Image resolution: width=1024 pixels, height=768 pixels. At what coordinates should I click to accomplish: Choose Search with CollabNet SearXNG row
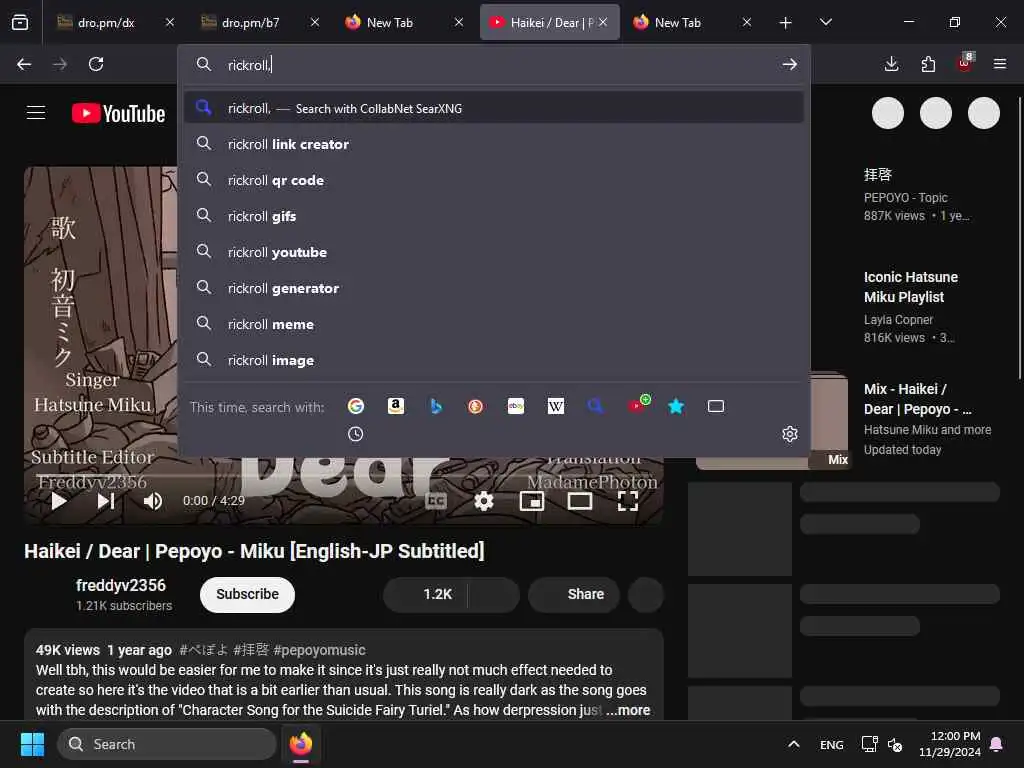click(x=494, y=108)
